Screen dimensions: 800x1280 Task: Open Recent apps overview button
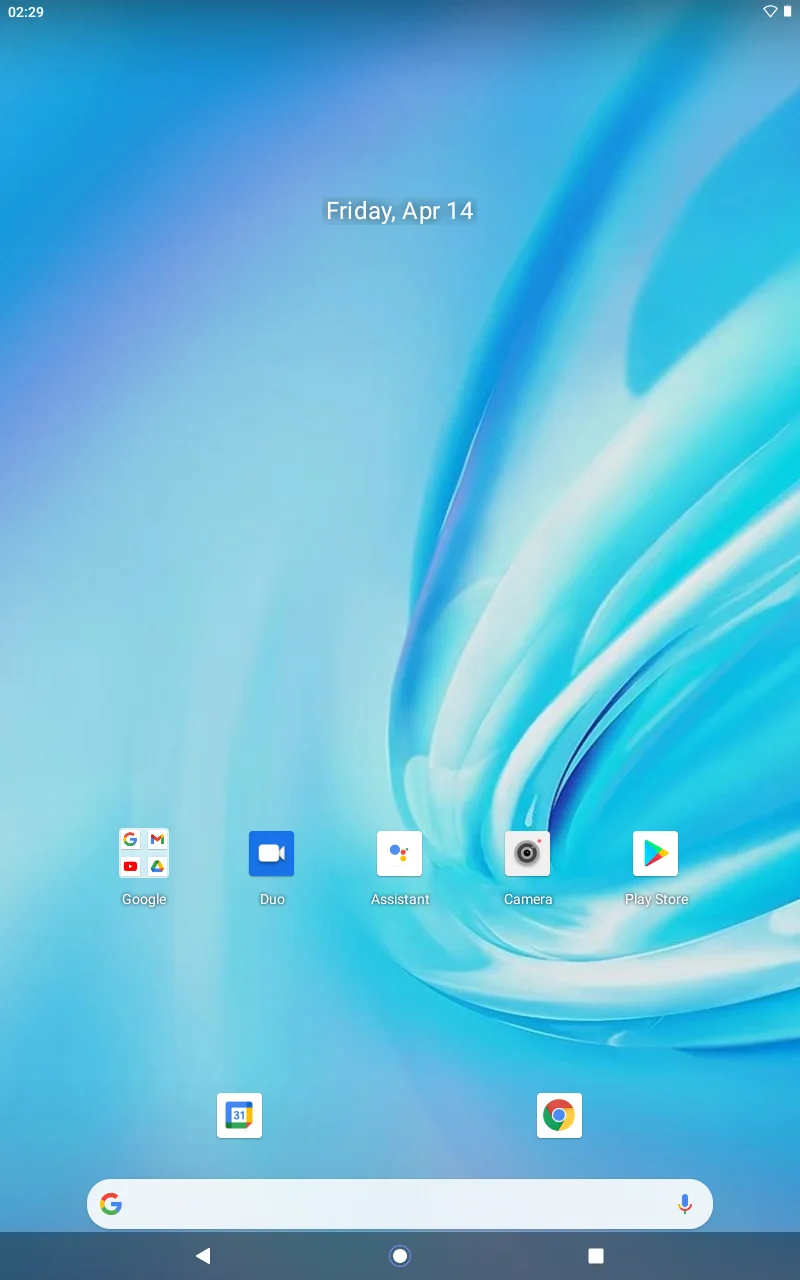pos(596,1256)
